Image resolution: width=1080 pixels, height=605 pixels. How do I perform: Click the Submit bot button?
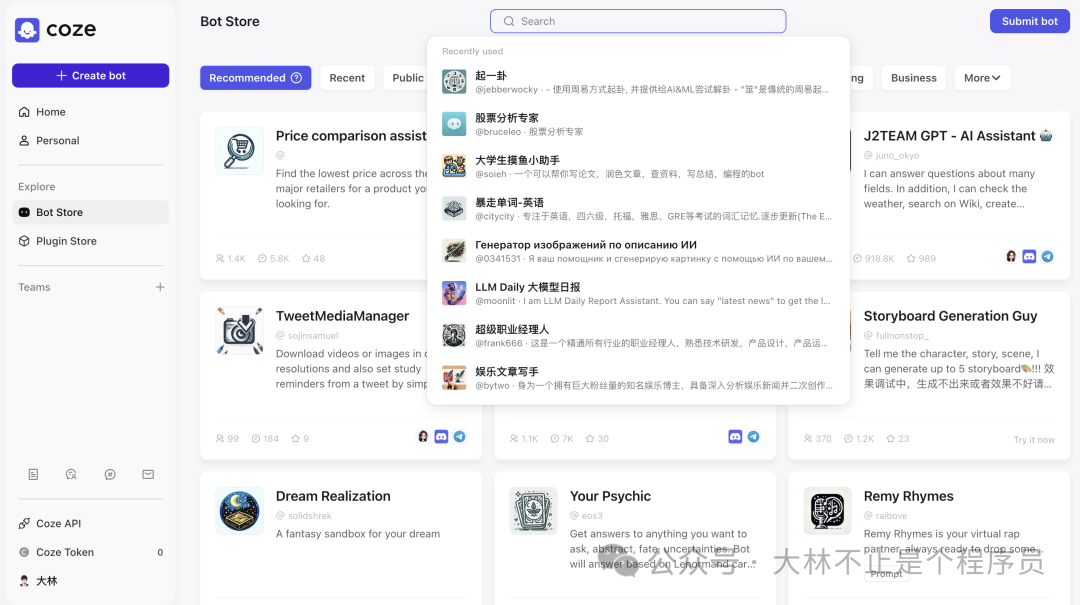pos(1029,21)
